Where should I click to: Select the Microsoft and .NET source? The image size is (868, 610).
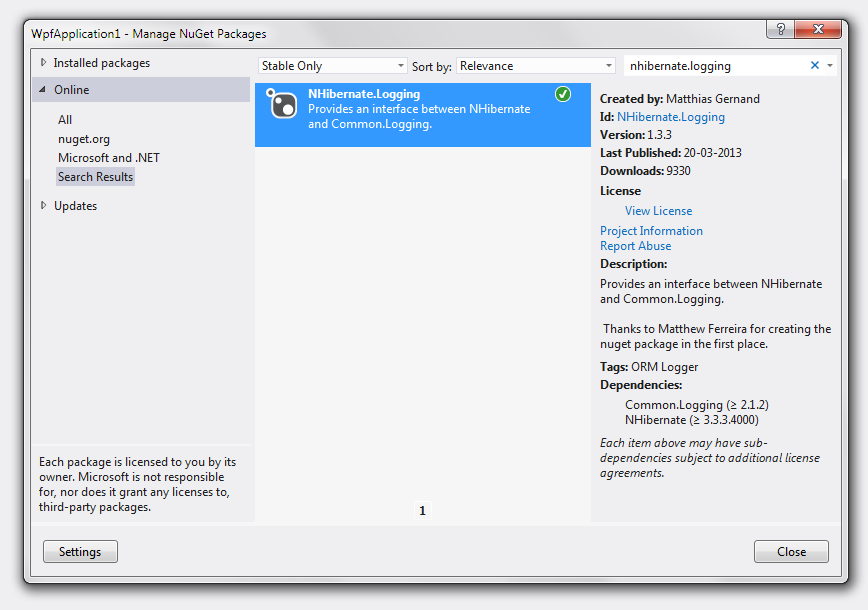pos(109,158)
